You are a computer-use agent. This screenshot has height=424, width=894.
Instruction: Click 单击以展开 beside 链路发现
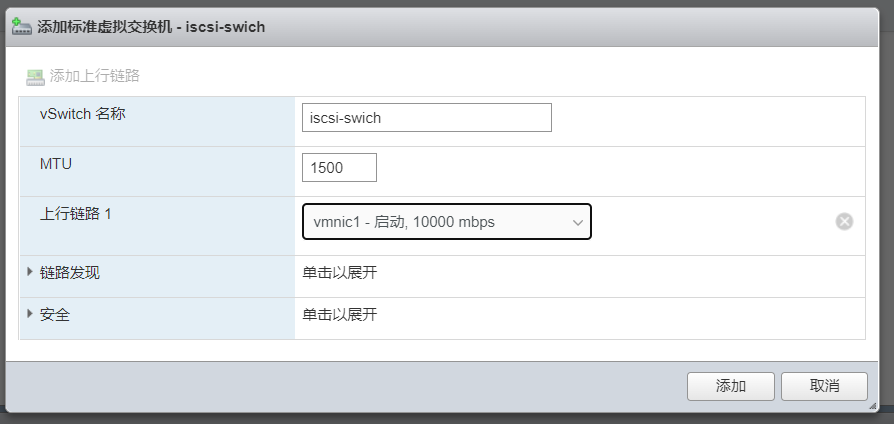340,273
